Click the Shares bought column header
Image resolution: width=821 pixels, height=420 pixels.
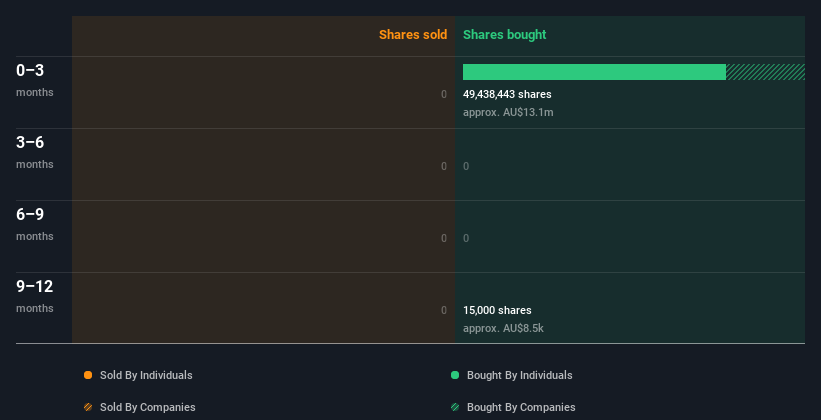click(505, 35)
